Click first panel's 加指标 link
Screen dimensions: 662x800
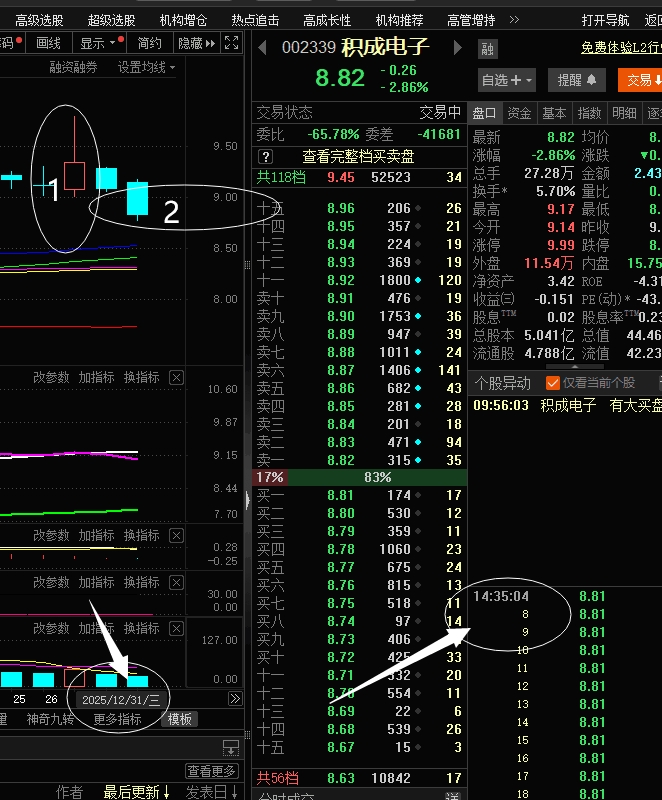point(96,378)
